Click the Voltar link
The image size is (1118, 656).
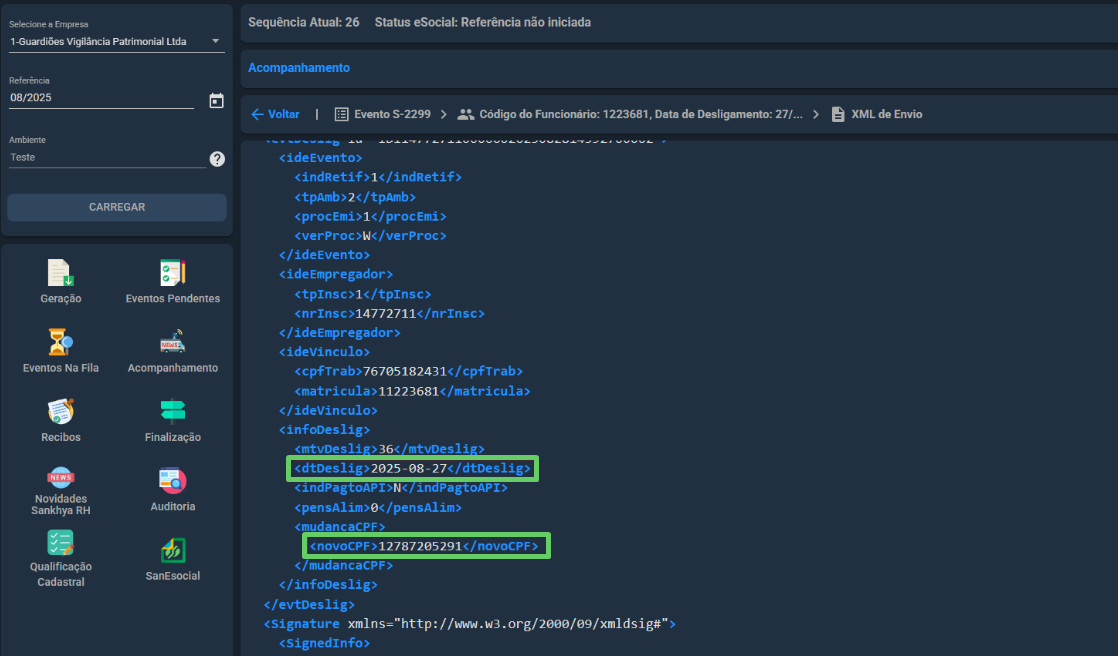284,114
